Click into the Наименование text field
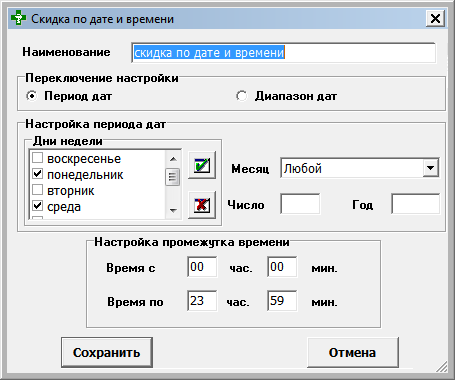 pos(283,53)
